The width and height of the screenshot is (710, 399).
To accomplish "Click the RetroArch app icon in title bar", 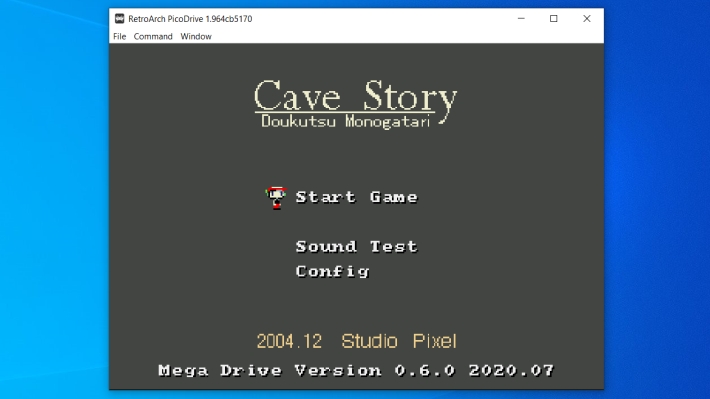I will [120, 19].
